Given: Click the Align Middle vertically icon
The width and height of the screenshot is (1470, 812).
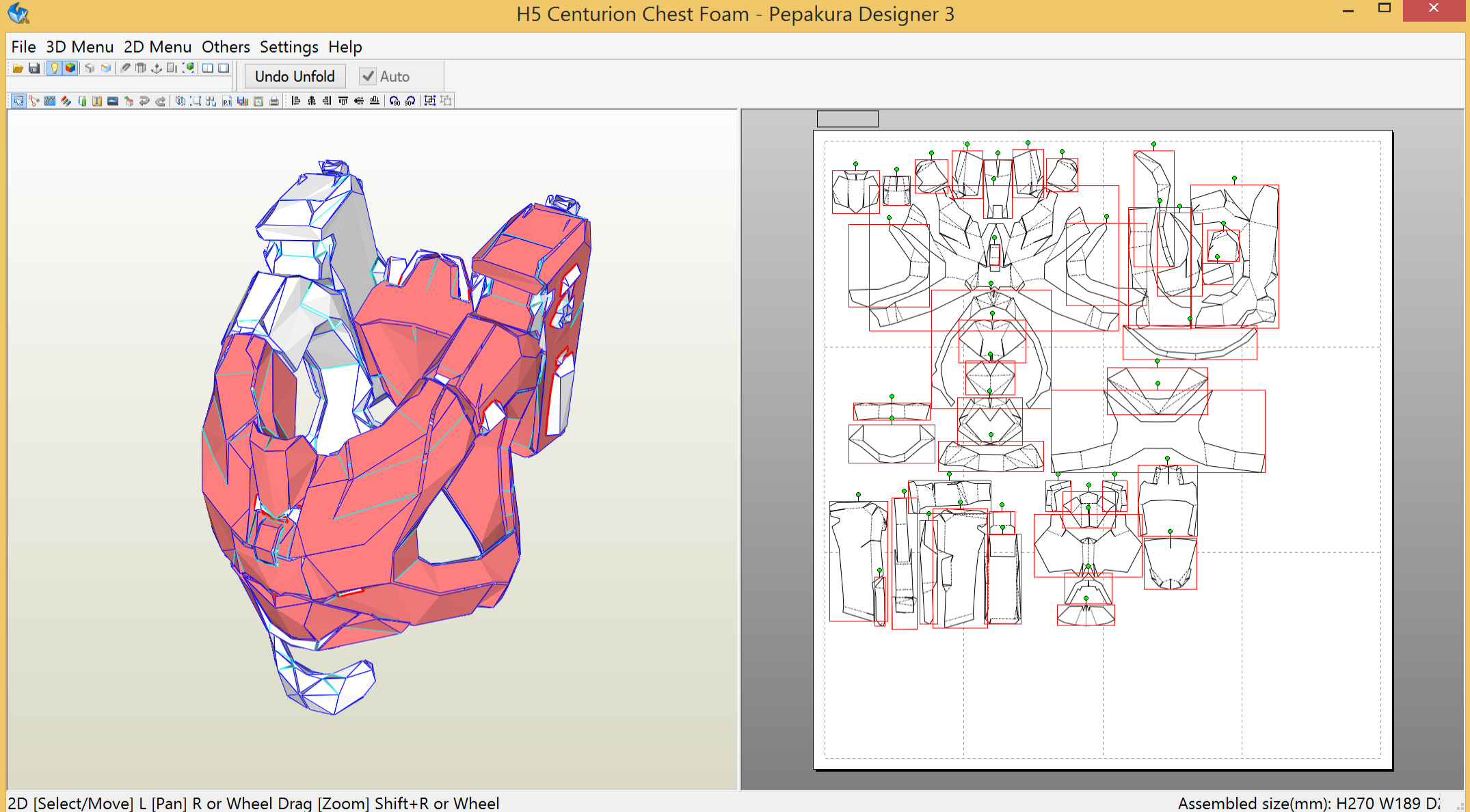Looking at the screenshot, I should point(358,101).
